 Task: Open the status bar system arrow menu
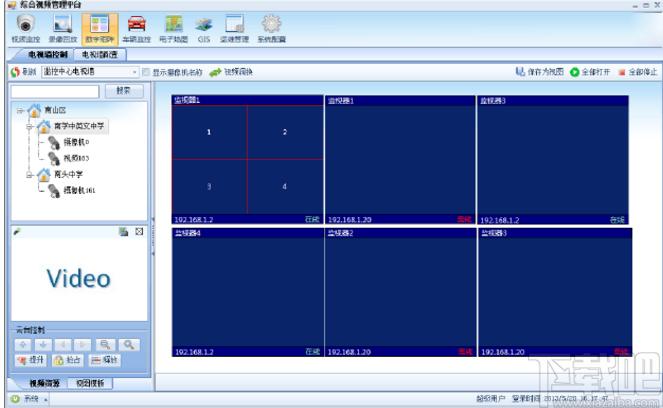46,399
